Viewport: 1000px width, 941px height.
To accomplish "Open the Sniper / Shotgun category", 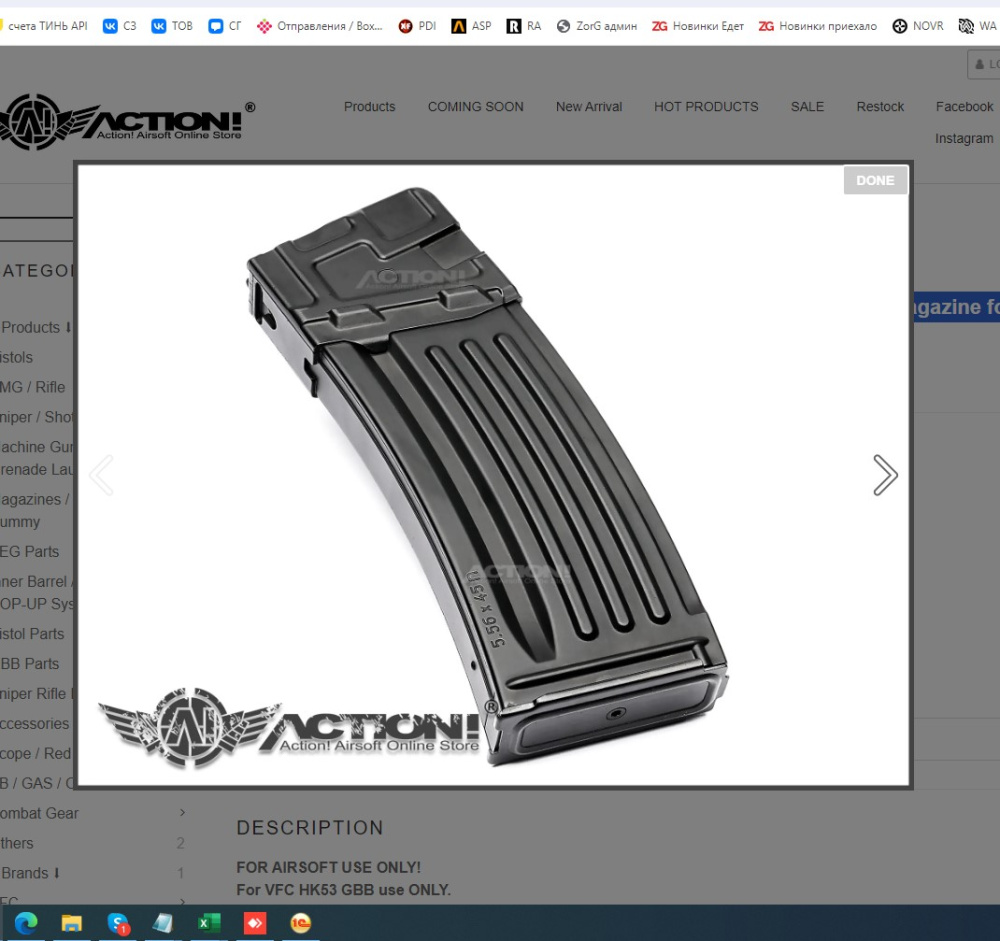I will click(x=37, y=417).
